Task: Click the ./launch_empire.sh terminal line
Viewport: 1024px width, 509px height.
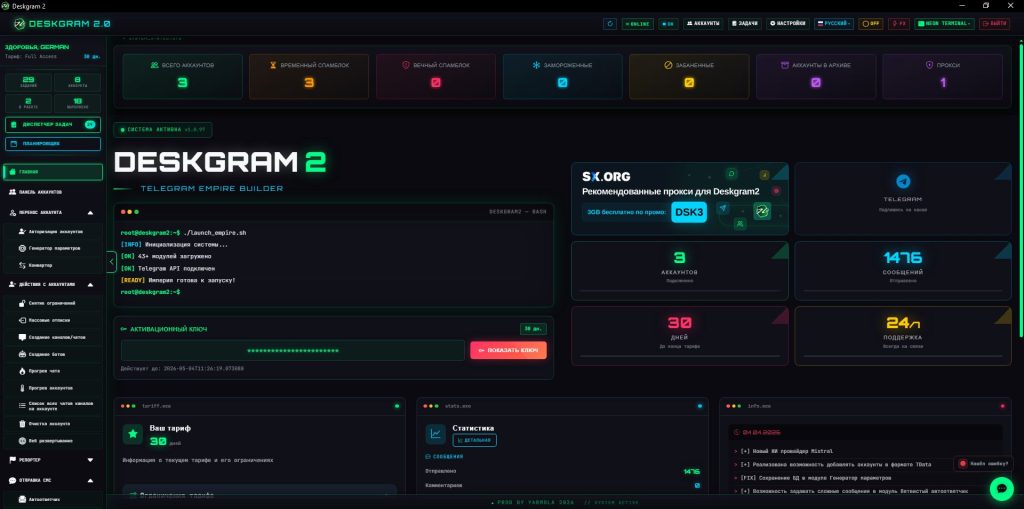Action: click(x=184, y=233)
